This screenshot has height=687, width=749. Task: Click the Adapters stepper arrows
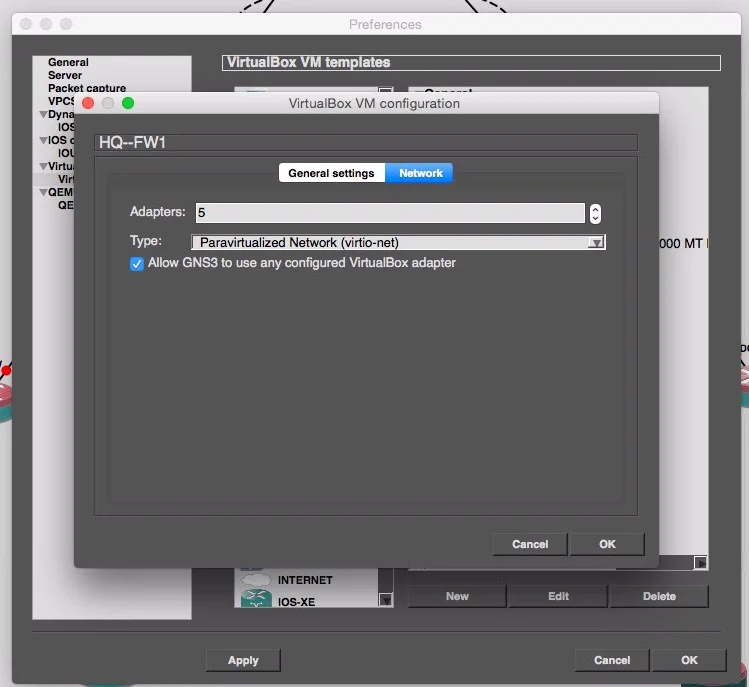pos(595,213)
